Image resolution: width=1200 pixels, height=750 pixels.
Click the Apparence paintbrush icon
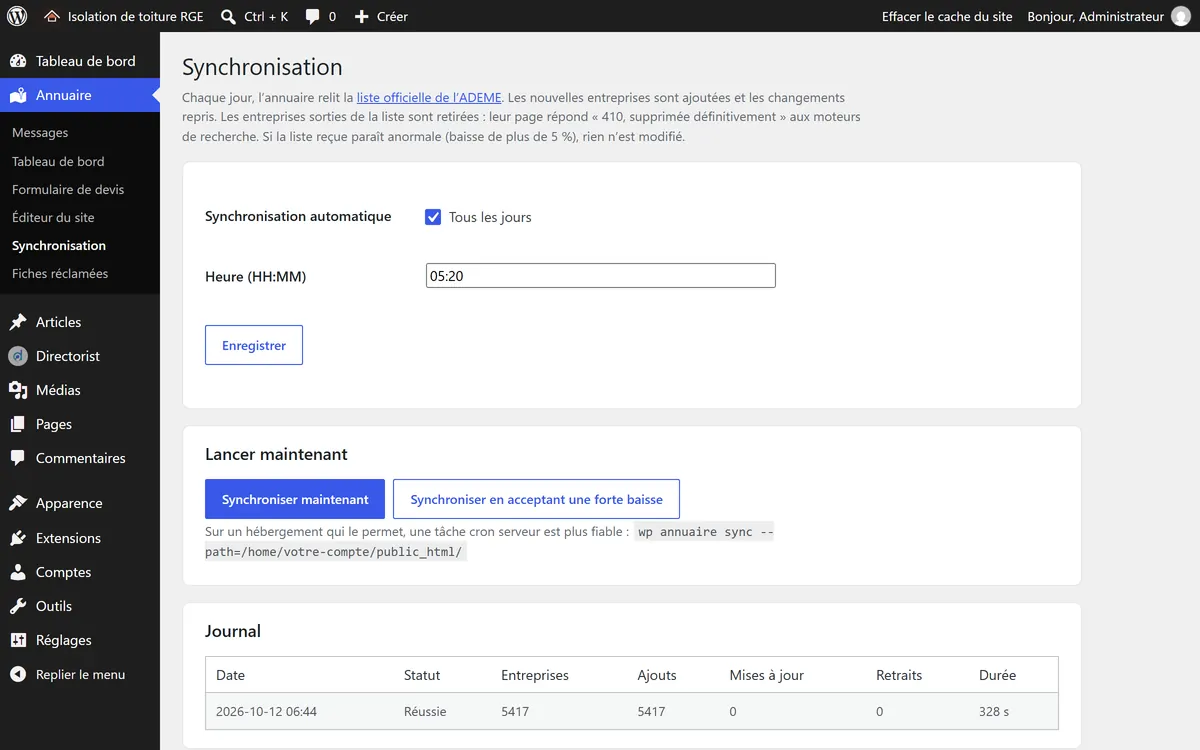[18, 503]
